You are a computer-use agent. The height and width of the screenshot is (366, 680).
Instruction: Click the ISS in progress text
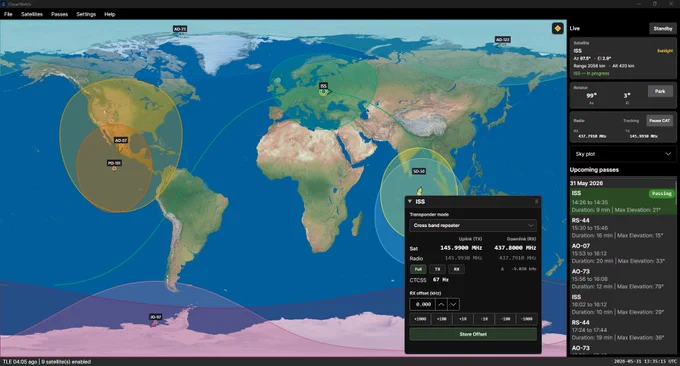(591, 73)
